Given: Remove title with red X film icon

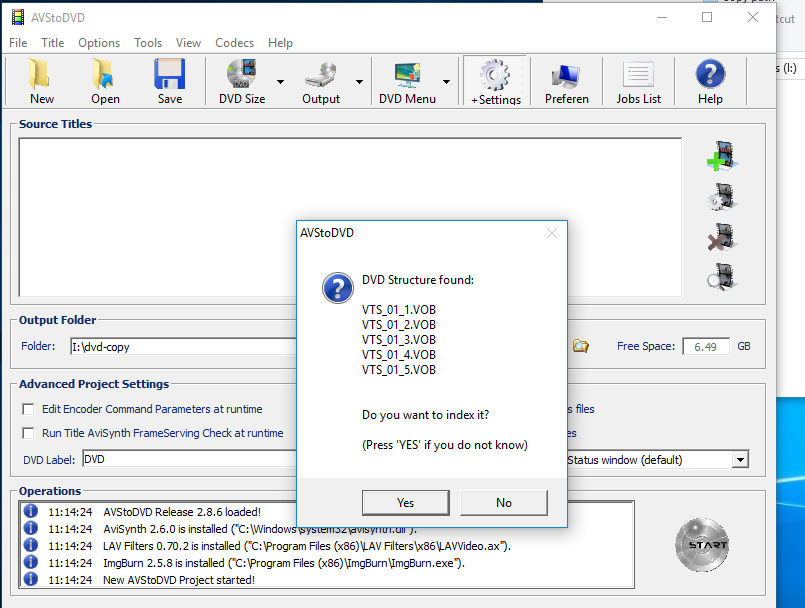Looking at the screenshot, I should coord(722,237).
